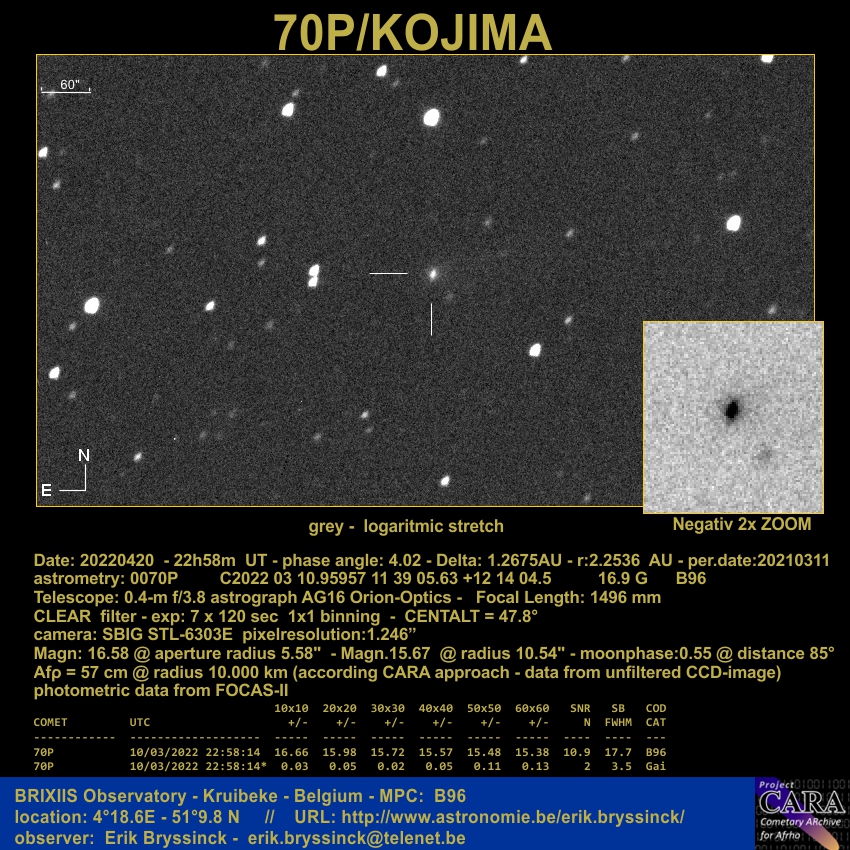The image size is (850, 850).
Task: Click the SNR value 10.9
Action: tap(577, 752)
